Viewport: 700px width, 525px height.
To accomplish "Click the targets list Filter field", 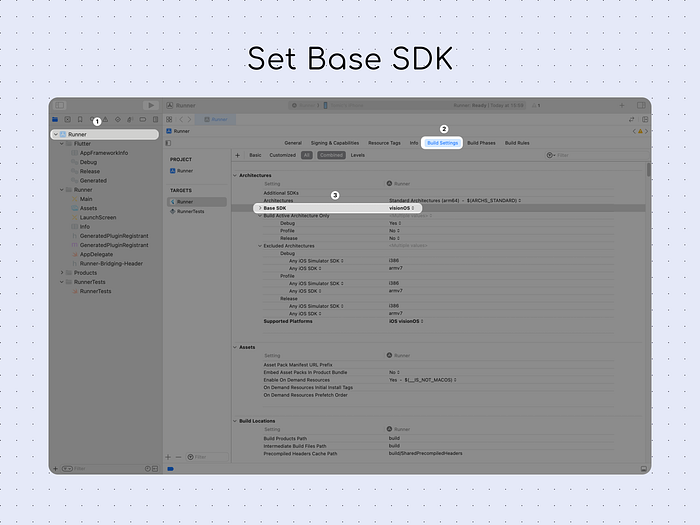I will tap(207, 457).
